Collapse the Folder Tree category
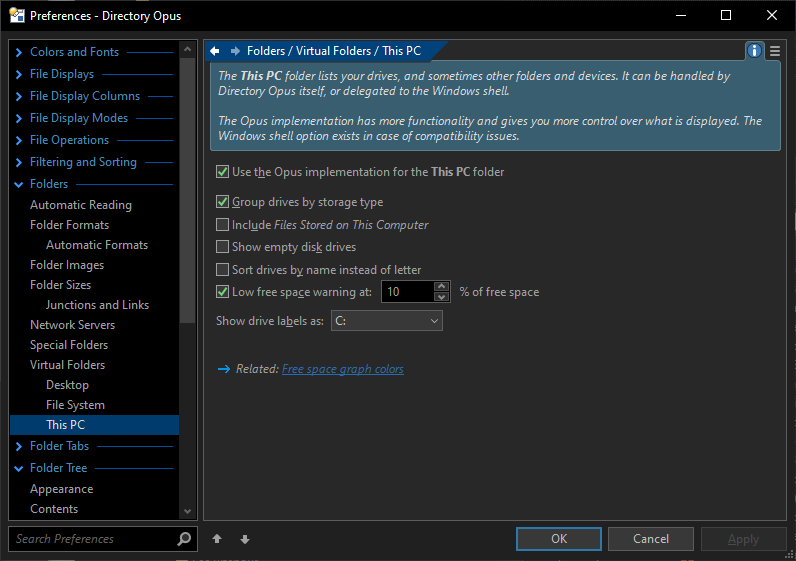 19,468
